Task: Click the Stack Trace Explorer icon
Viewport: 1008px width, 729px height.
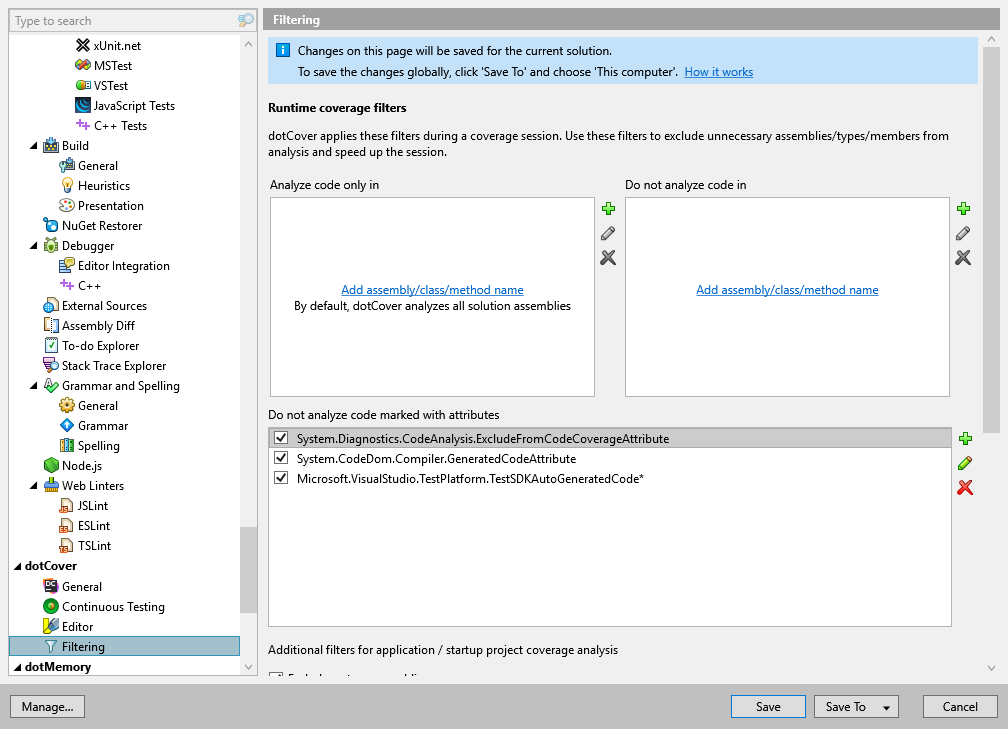Action: [x=51, y=366]
